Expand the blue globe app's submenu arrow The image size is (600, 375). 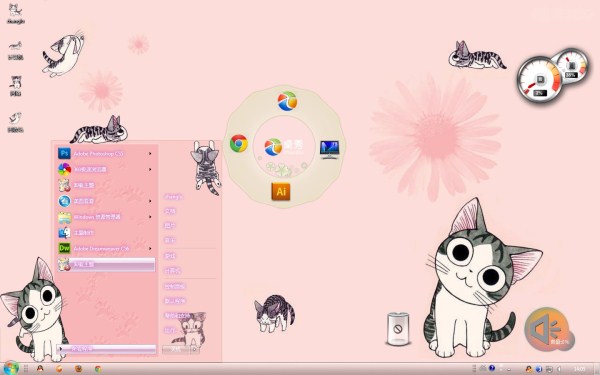coord(150,201)
